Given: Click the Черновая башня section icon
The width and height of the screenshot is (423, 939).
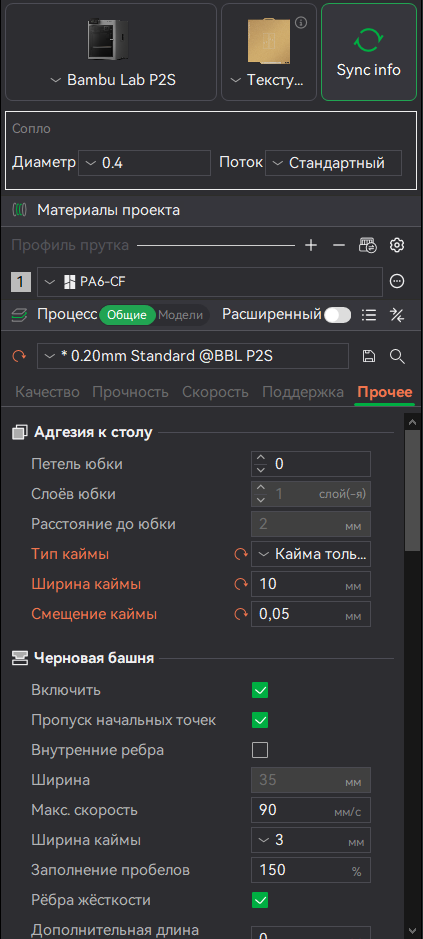Looking at the screenshot, I should pyautogui.click(x=20, y=658).
